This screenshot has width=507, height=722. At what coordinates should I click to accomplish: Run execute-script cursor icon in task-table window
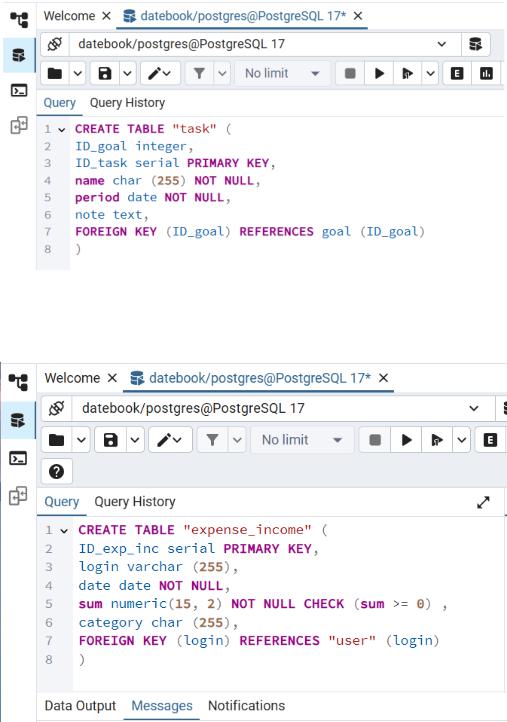point(407,73)
